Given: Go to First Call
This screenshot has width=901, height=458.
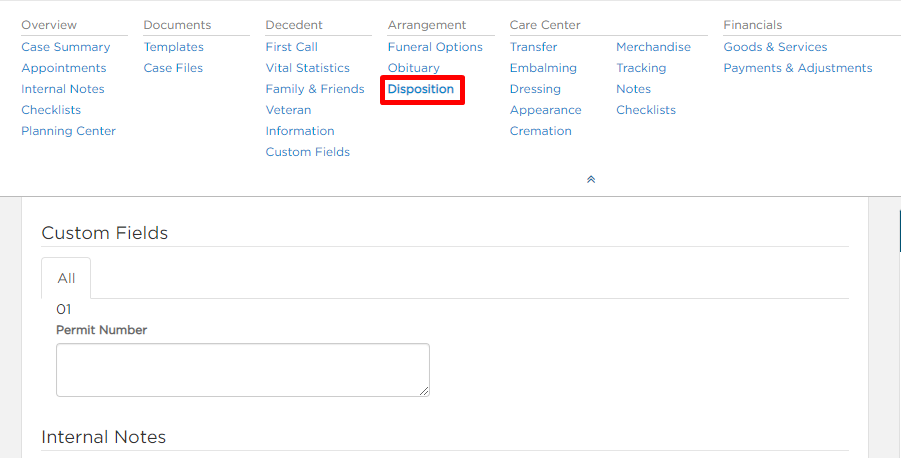Looking at the screenshot, I should click(x=291, y=47).
